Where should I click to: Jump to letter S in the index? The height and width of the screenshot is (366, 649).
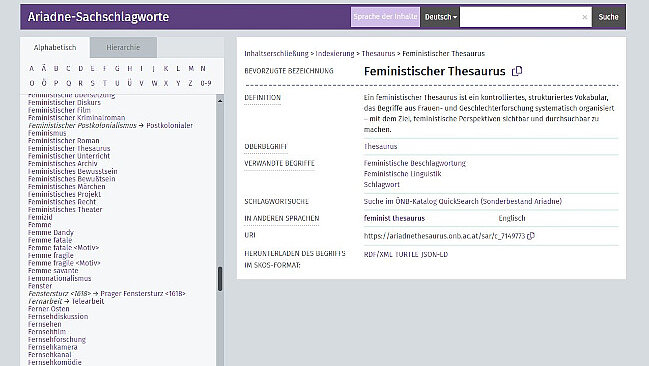(92, 83)
